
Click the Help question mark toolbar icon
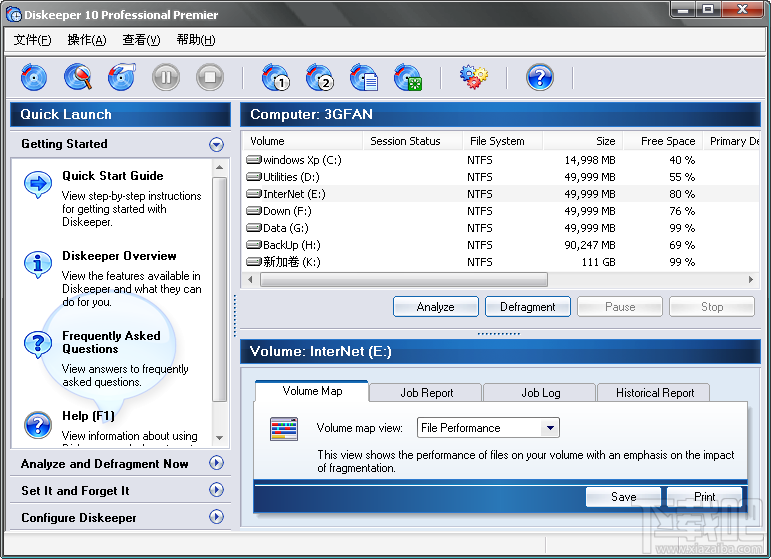click(x=540, y=77)
